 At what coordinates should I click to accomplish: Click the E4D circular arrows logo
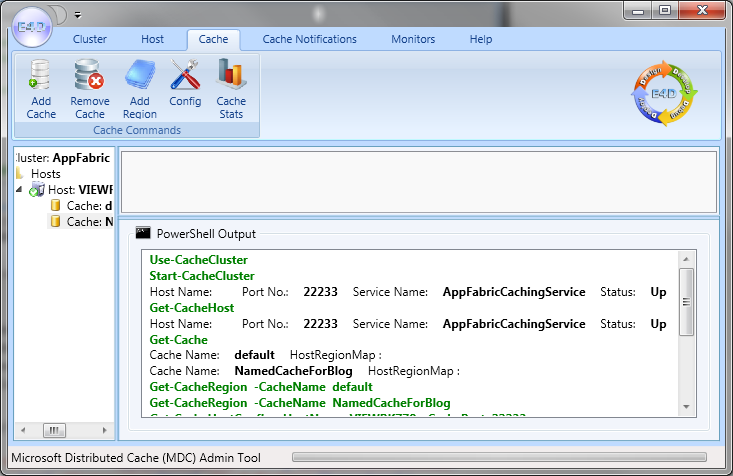click(663, 94)
